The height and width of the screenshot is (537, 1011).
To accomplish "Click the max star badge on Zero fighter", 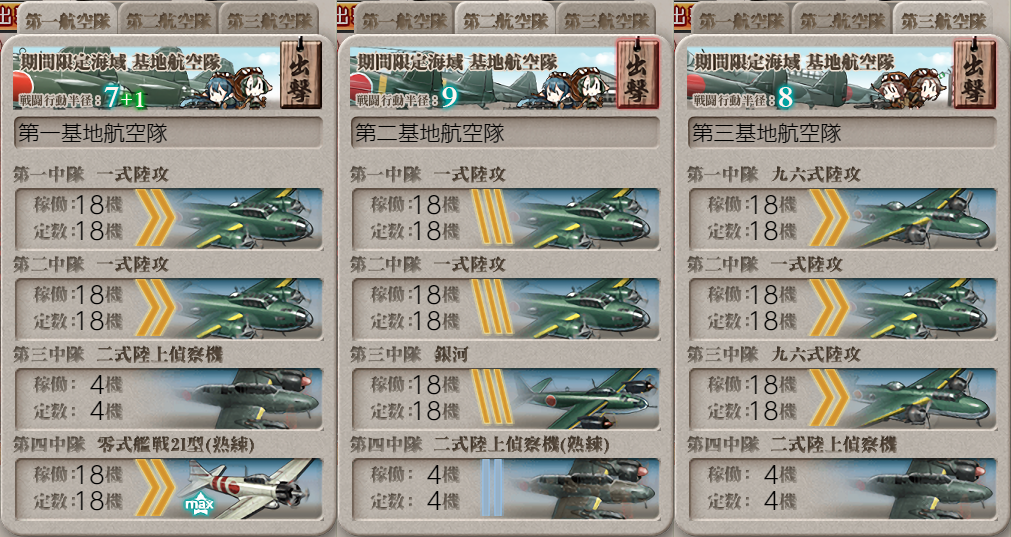I will 199,503.
